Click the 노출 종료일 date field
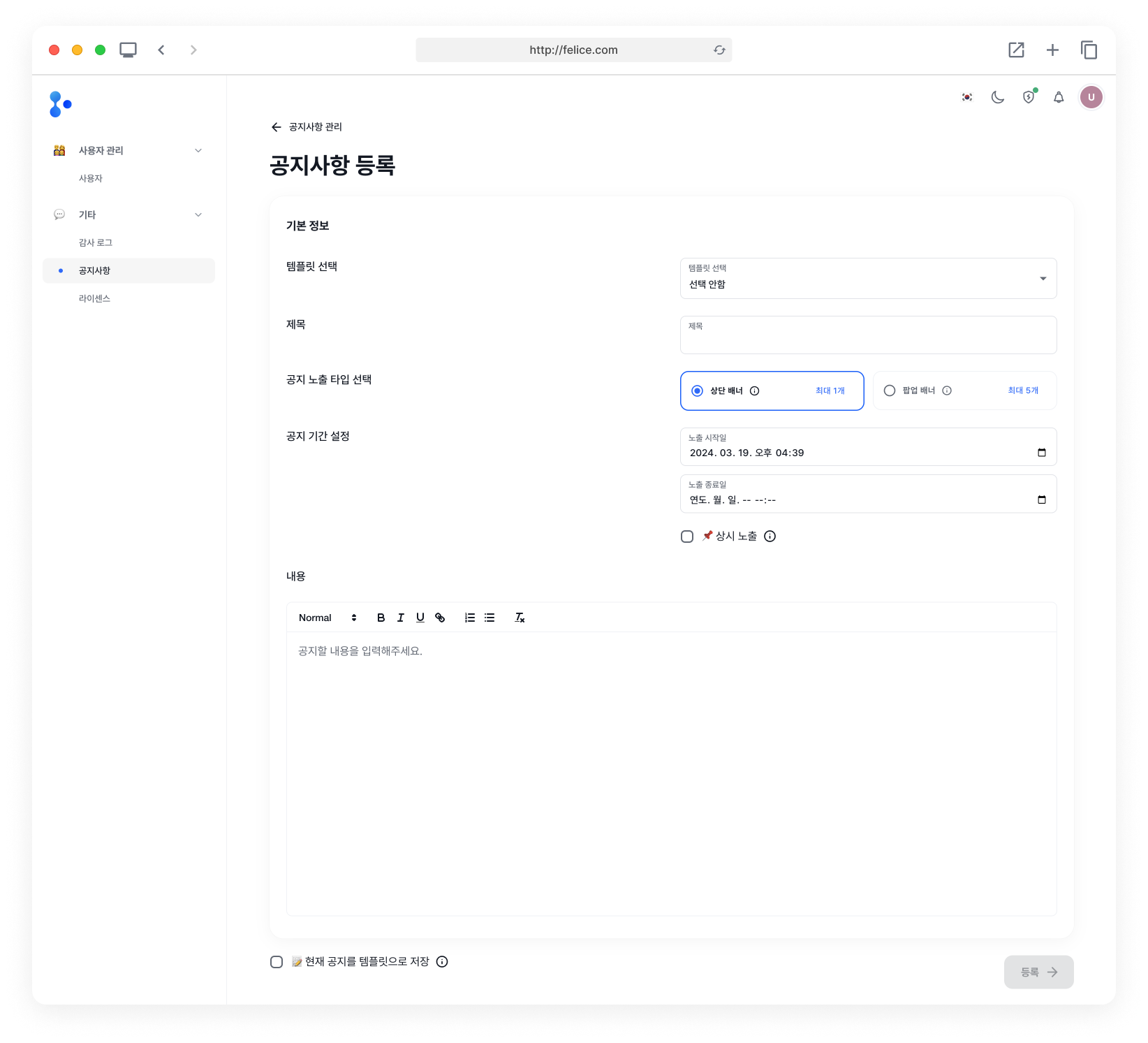 [x=868, y=494]
